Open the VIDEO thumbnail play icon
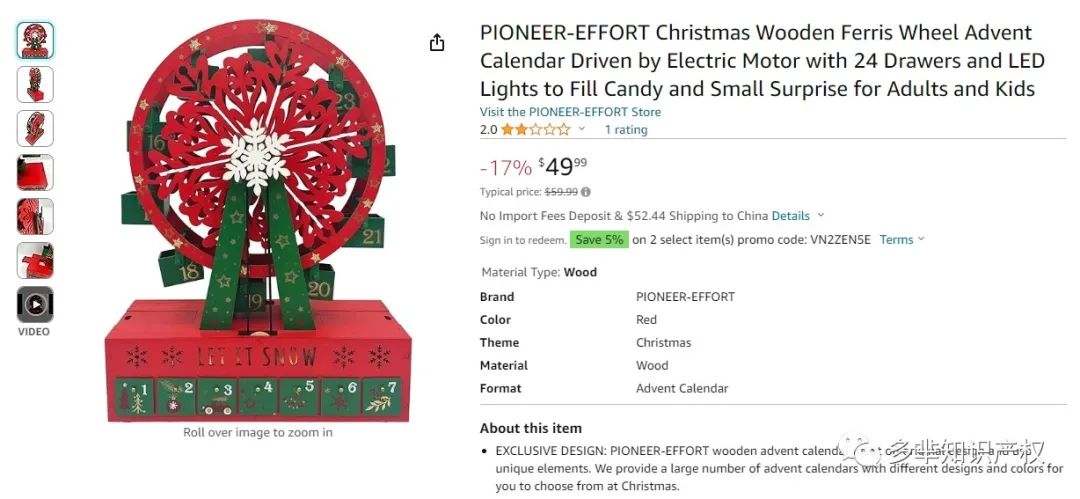 coord(34,304)
